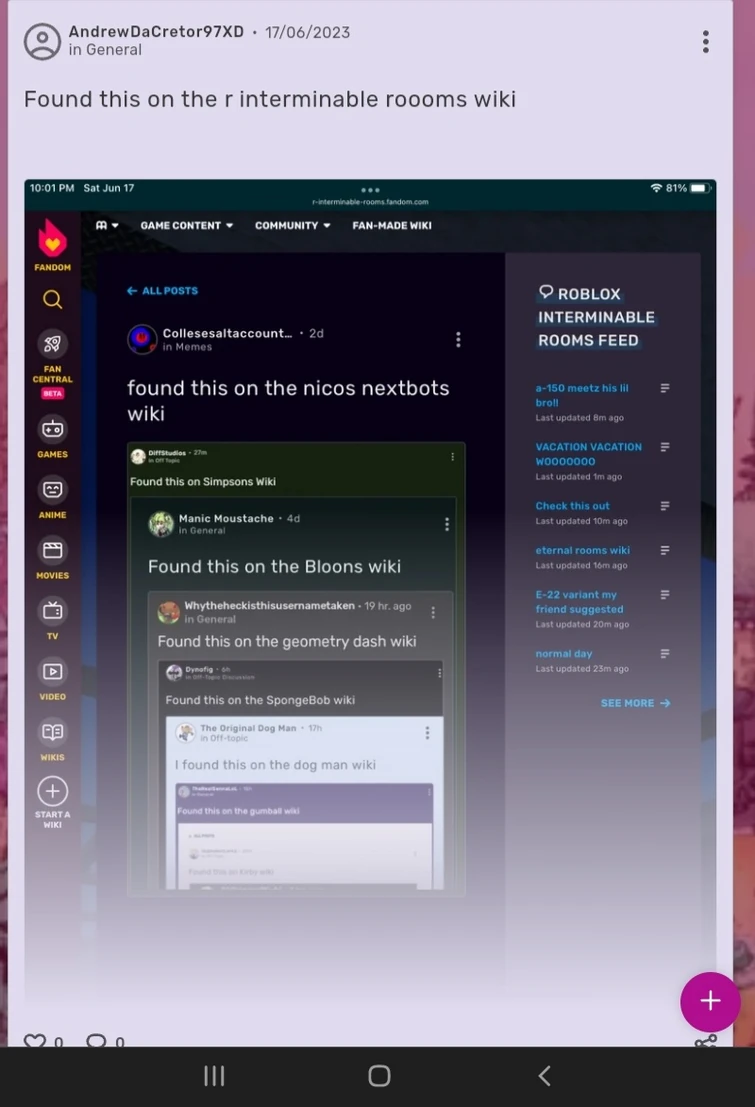Like the post with the heart icon
Screen dimensions: 755x1107
35,1041
